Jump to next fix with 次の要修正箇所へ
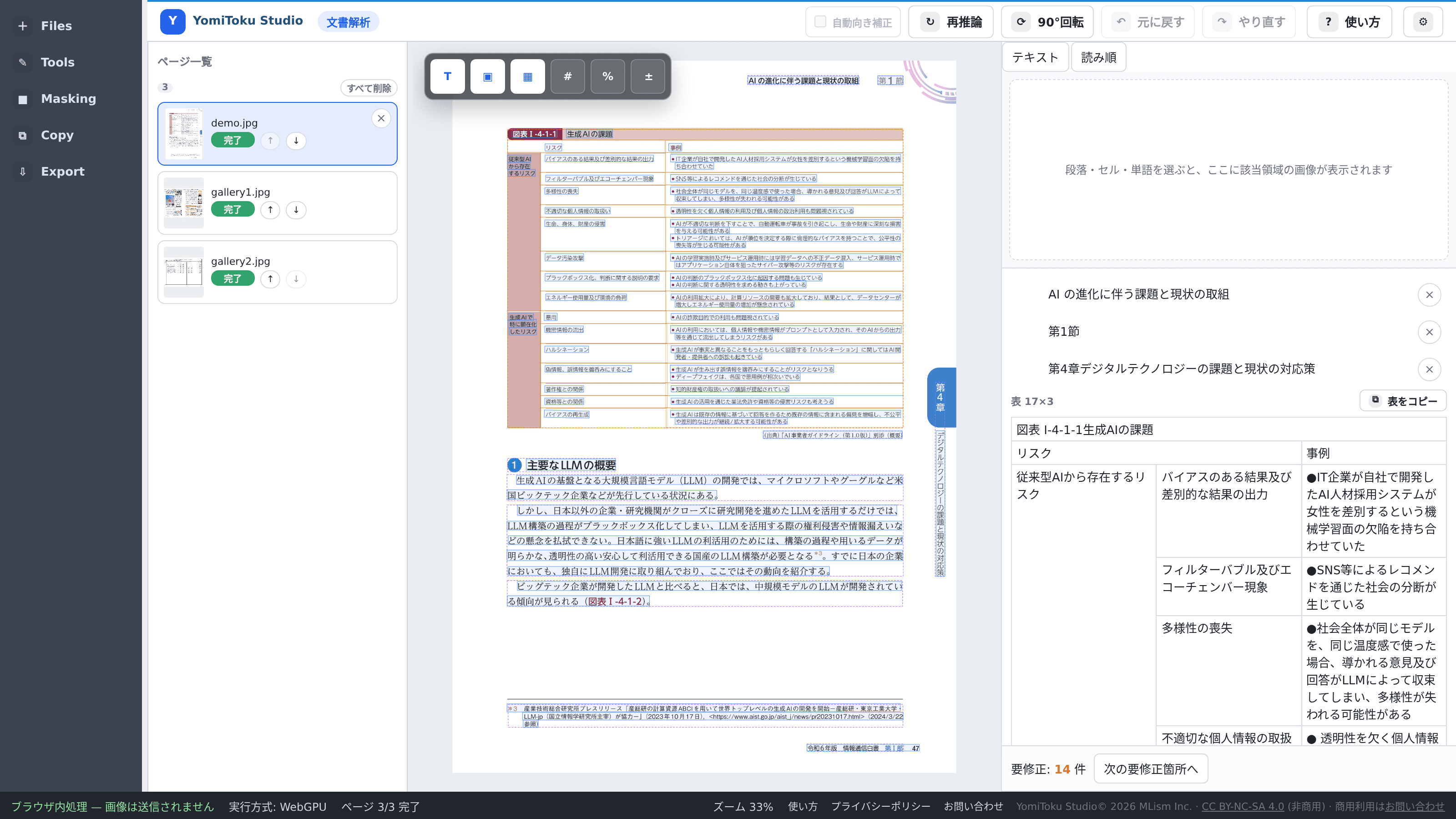This screenshot has height=819, width=1456. pos(1151,768)
